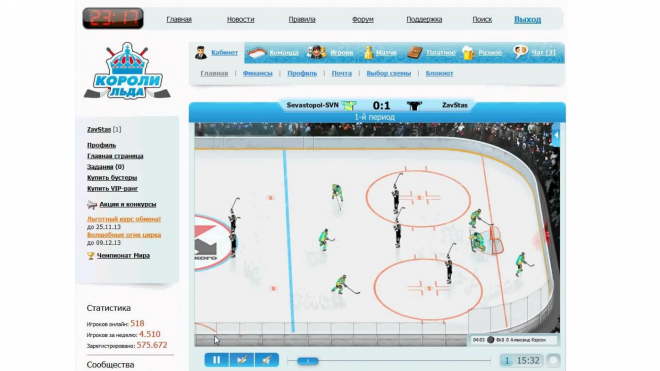Click Главная in the top navigation

click(x=179, y=19)
